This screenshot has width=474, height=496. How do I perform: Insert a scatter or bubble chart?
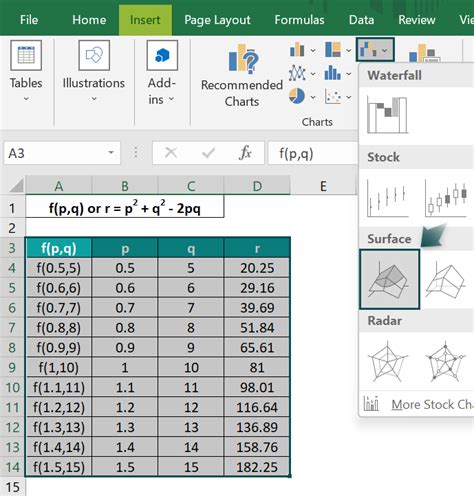tap(333, 97)
